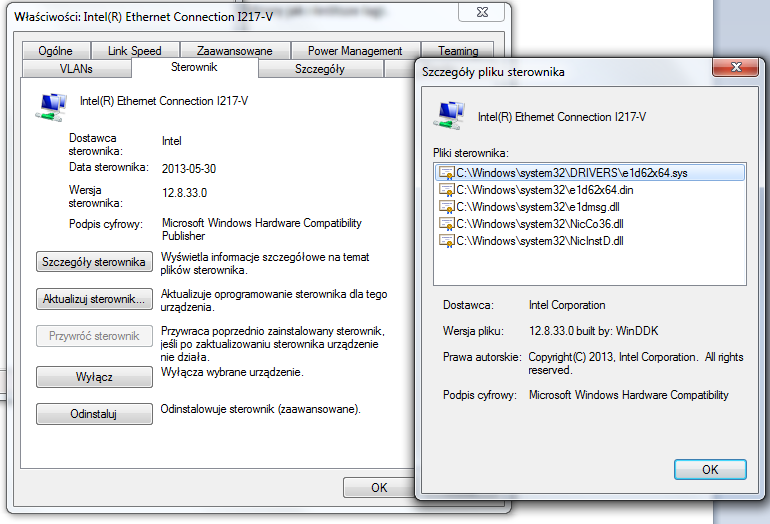Select the NicCo36.dll file row
Screen dimensions: 770x524
[x=589, y=223]
